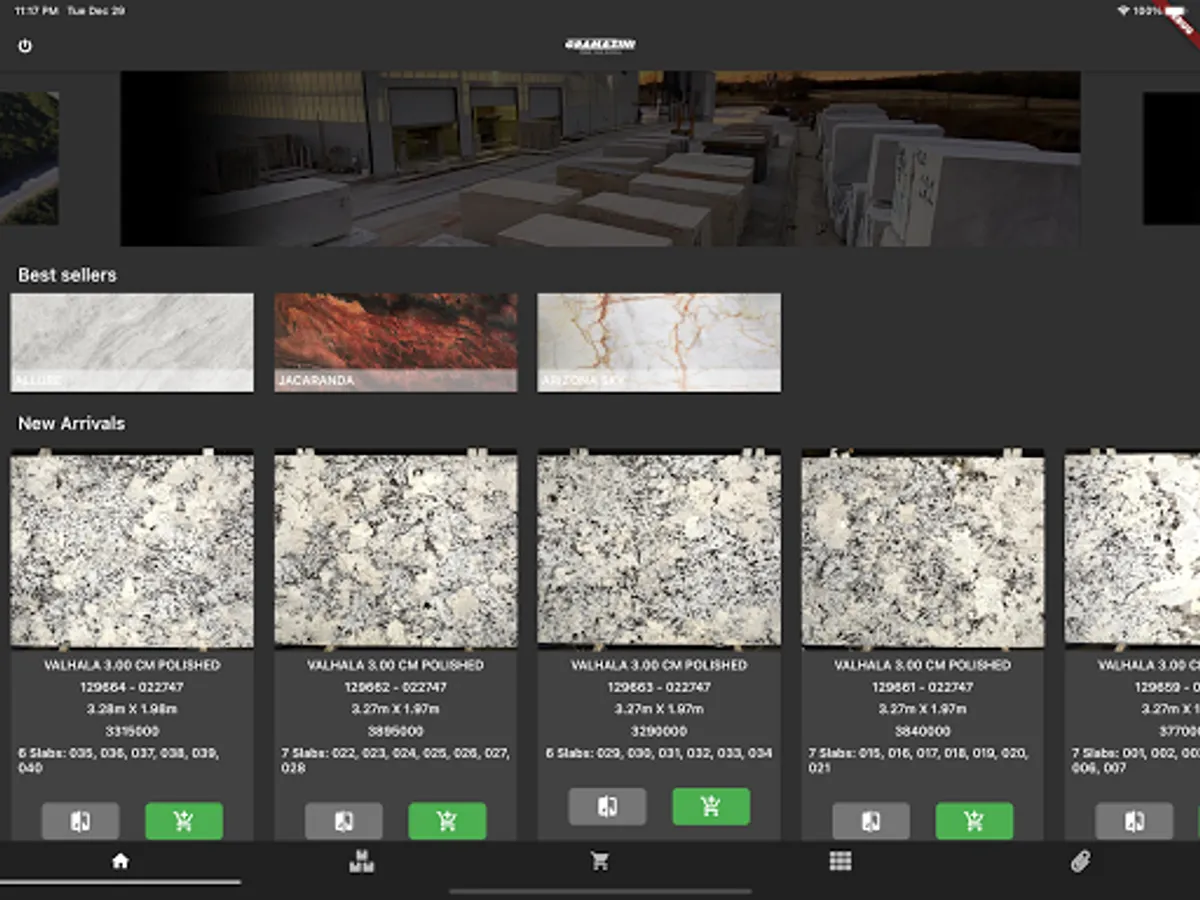
Task: Select slab list starting '7 Slabs: 015'
Action: point(920,761)
